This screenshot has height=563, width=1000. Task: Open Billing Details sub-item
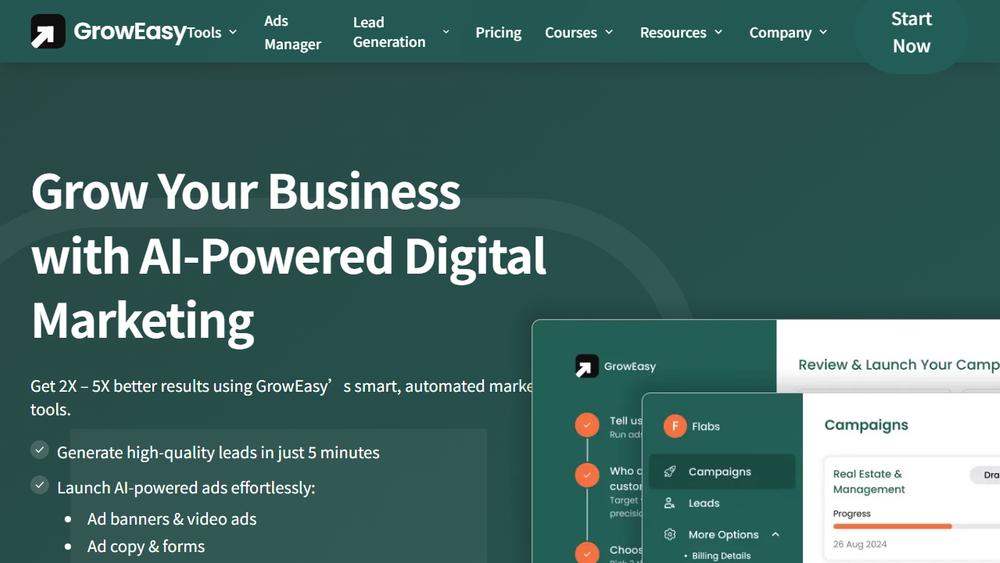click(x=721, y=556)
